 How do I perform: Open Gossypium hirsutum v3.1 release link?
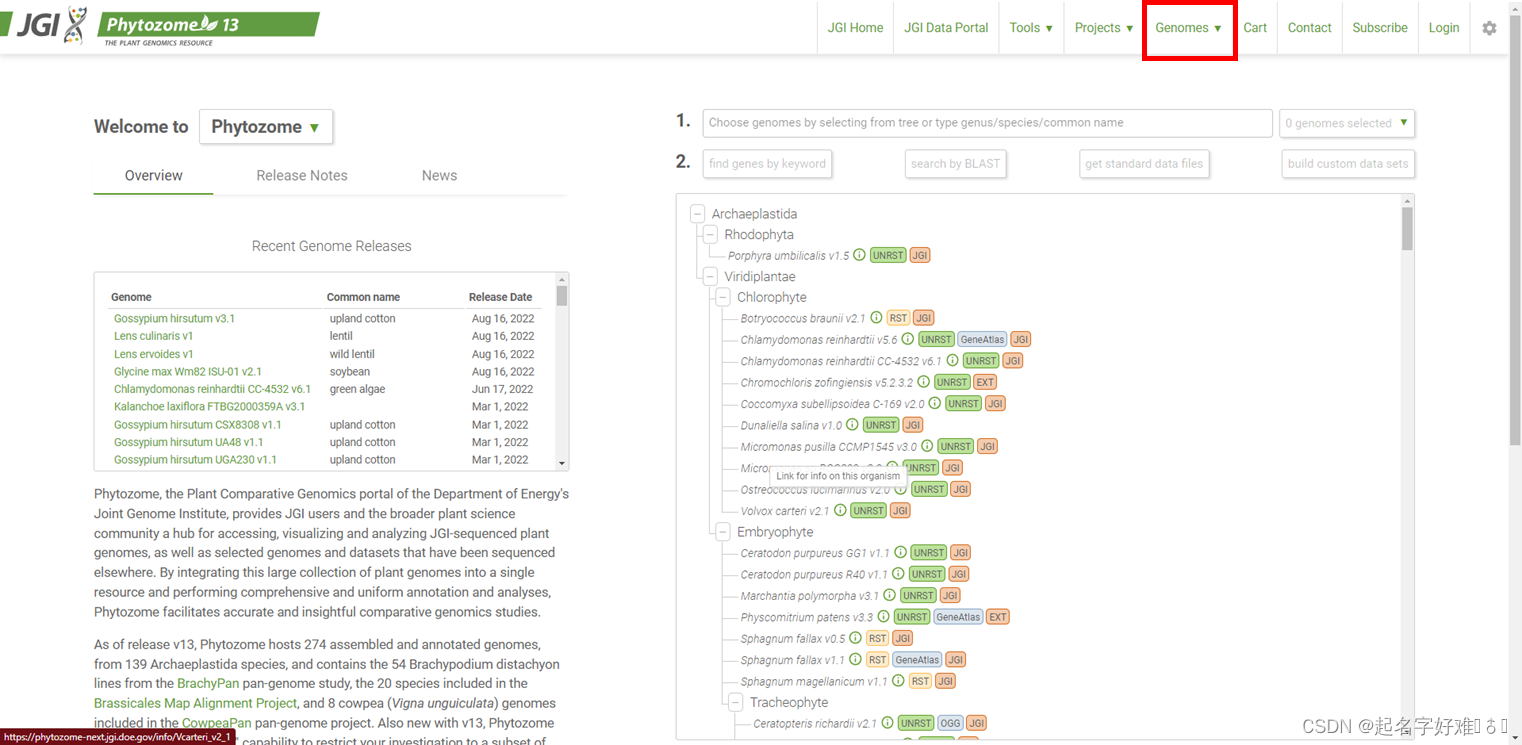point(174,318)
